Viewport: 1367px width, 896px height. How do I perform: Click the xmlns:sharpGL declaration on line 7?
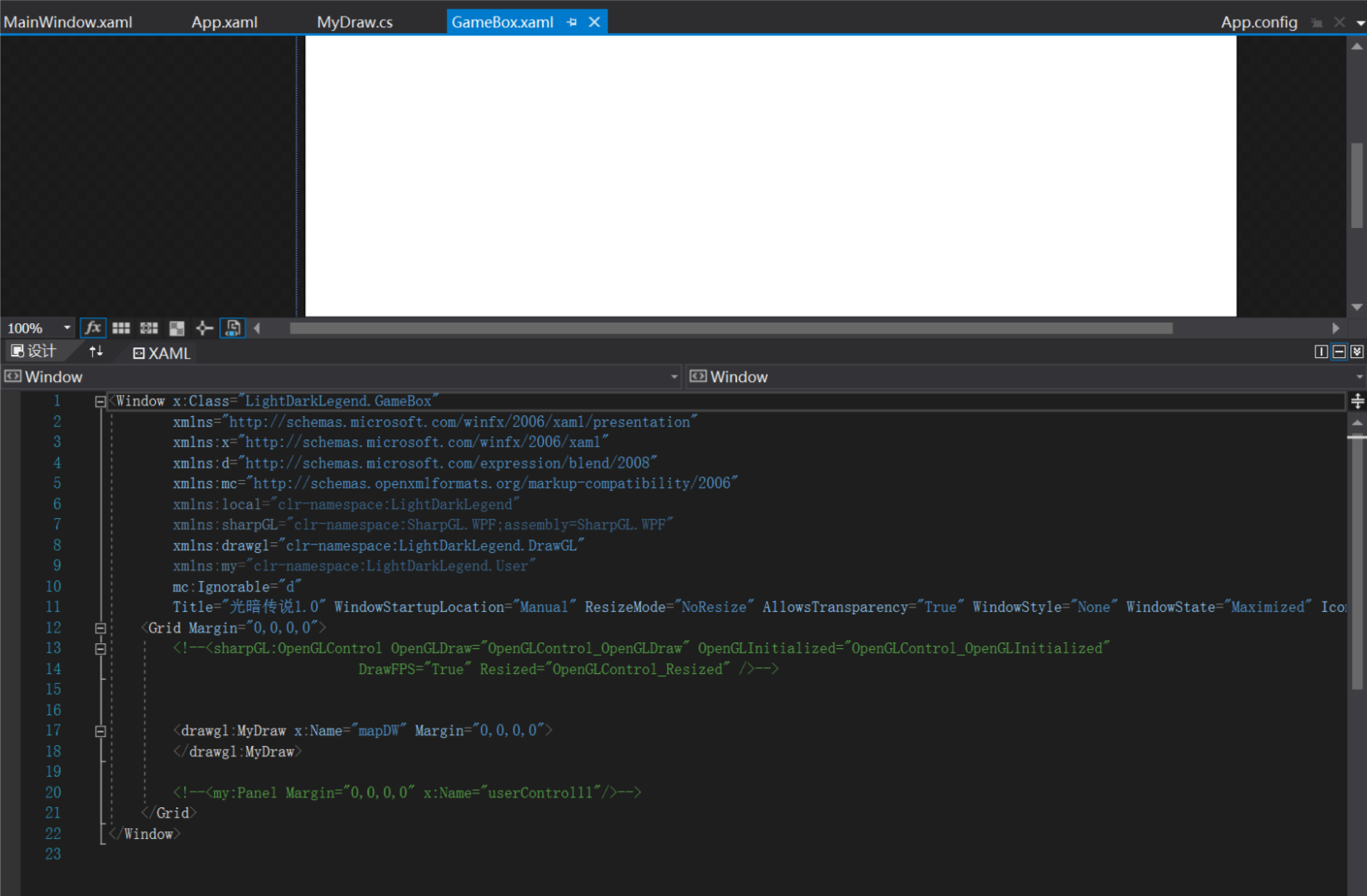click(423, 525)
